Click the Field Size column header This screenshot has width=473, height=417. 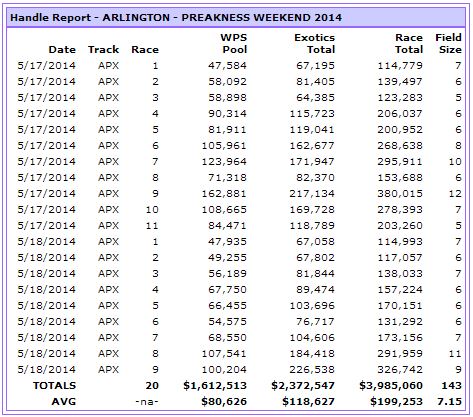448,44
